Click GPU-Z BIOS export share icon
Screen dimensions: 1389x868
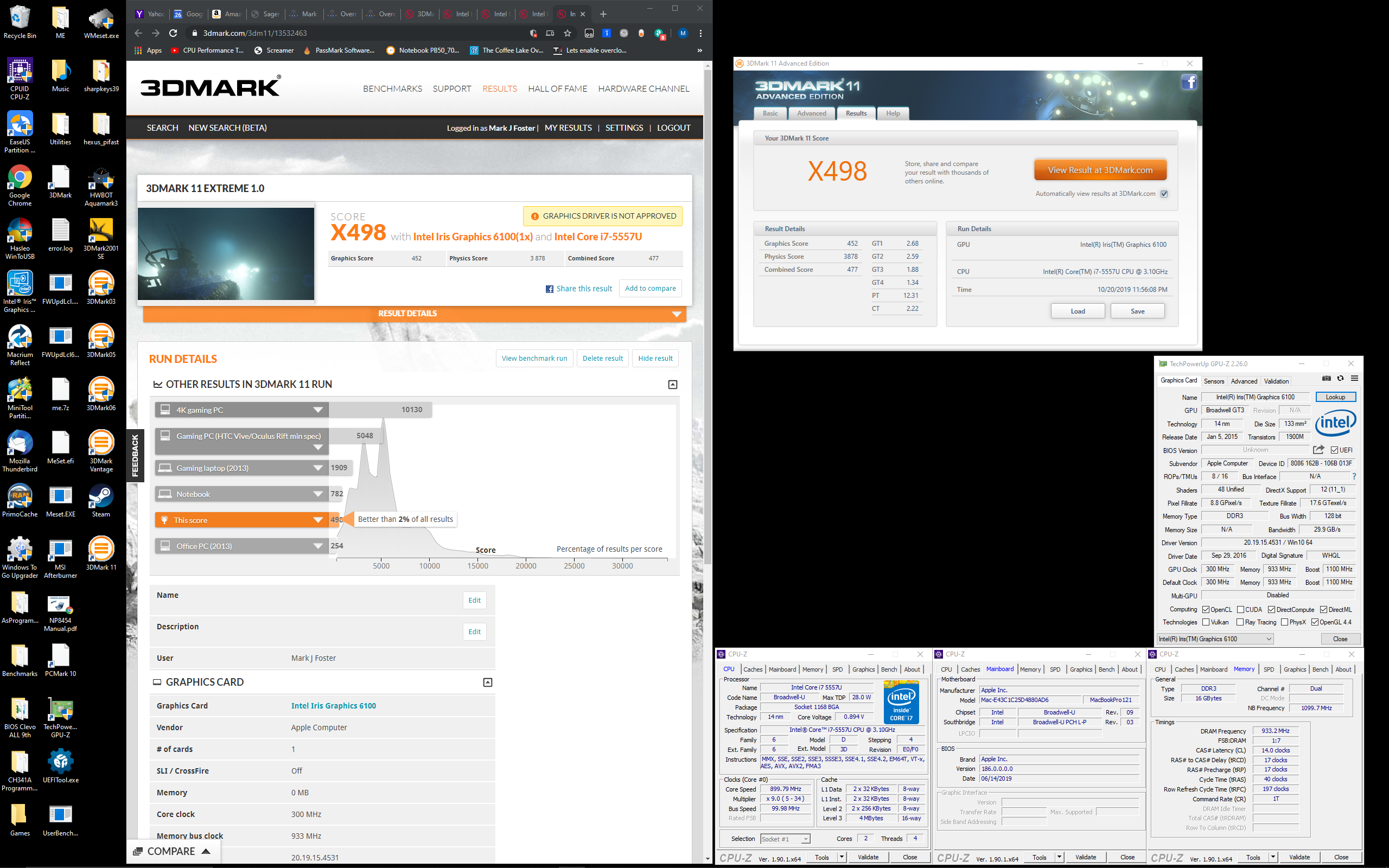[1319, 450]
